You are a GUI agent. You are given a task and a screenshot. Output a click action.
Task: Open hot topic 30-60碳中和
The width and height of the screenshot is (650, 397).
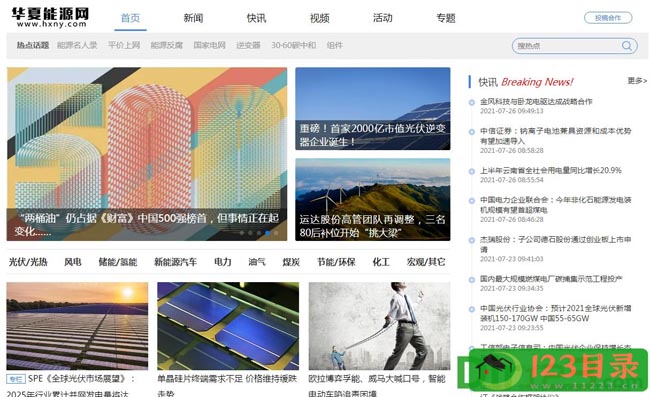[x=293, y=45]
